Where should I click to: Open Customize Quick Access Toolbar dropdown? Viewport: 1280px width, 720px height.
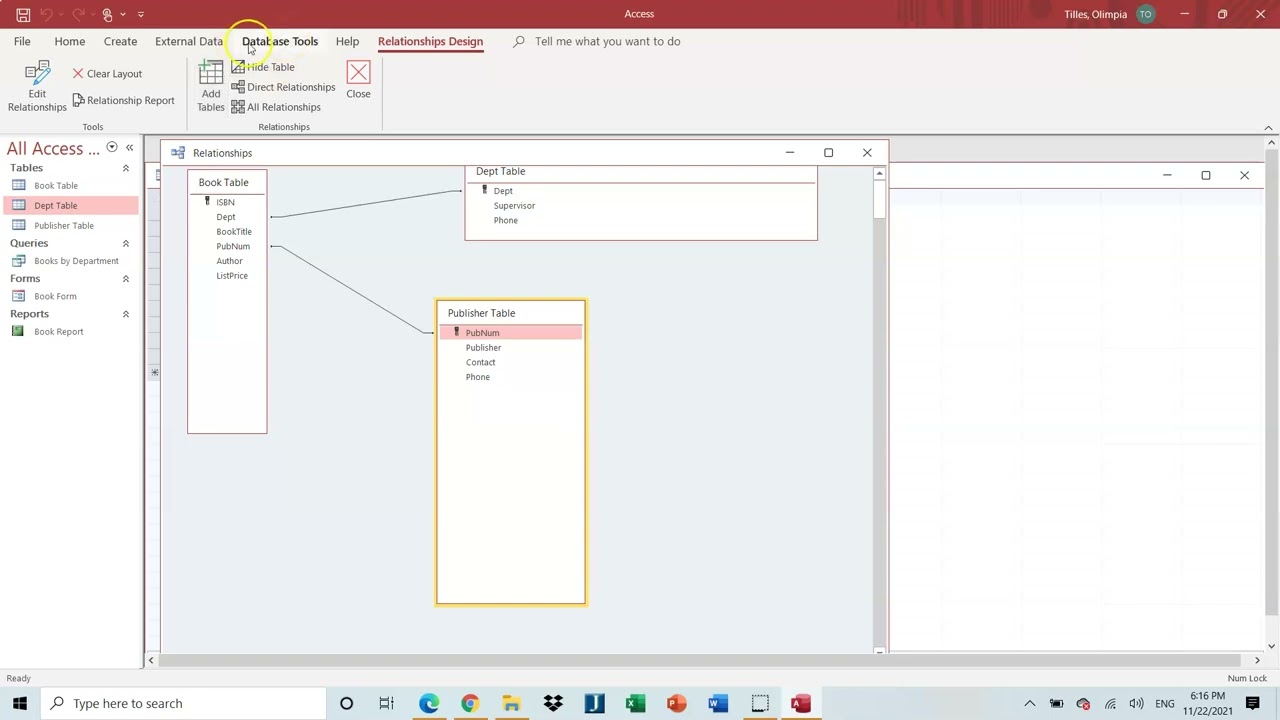[141, 14]
